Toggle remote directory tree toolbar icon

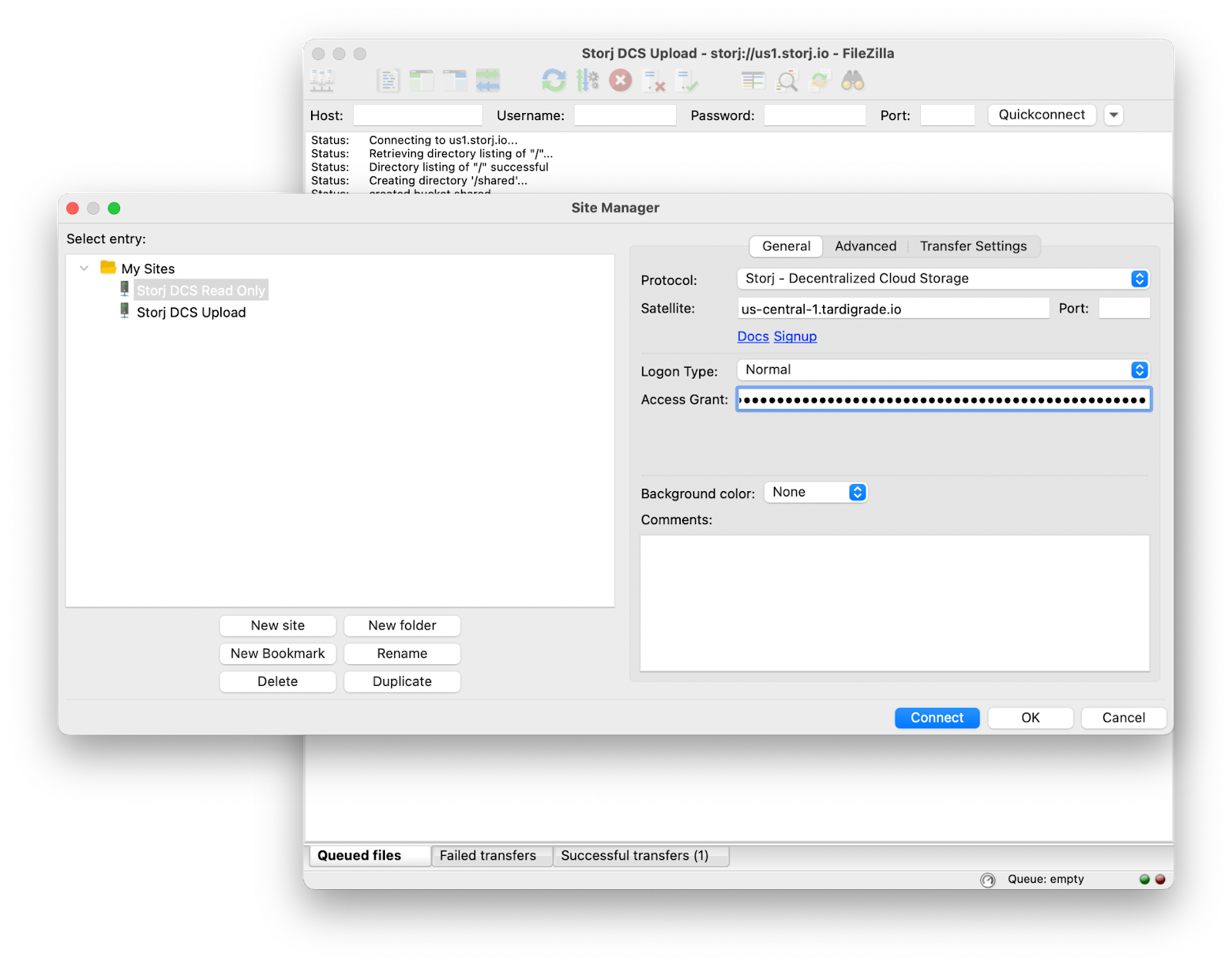coord(454,81)
